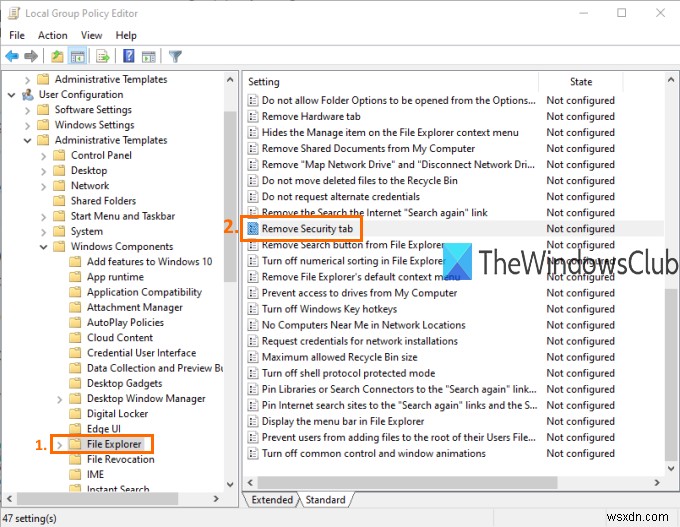Screen dimensions: 680x527
Task: Select the Credential User Interface folder
Action: click(141, 353)
